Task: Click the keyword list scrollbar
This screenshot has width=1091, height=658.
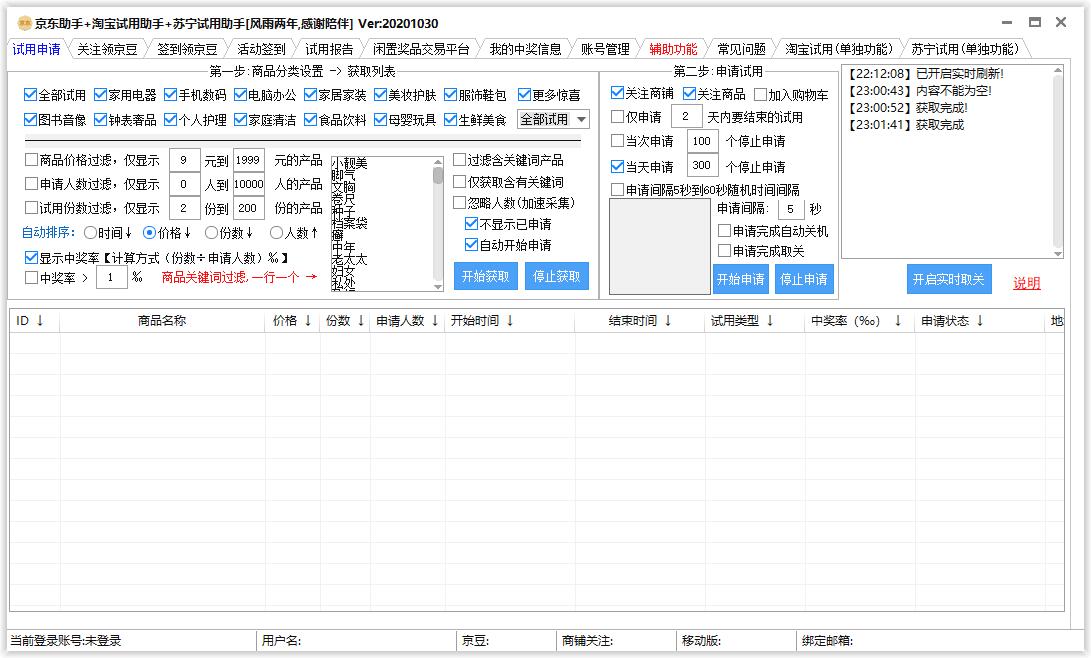Action: [438, 223]
